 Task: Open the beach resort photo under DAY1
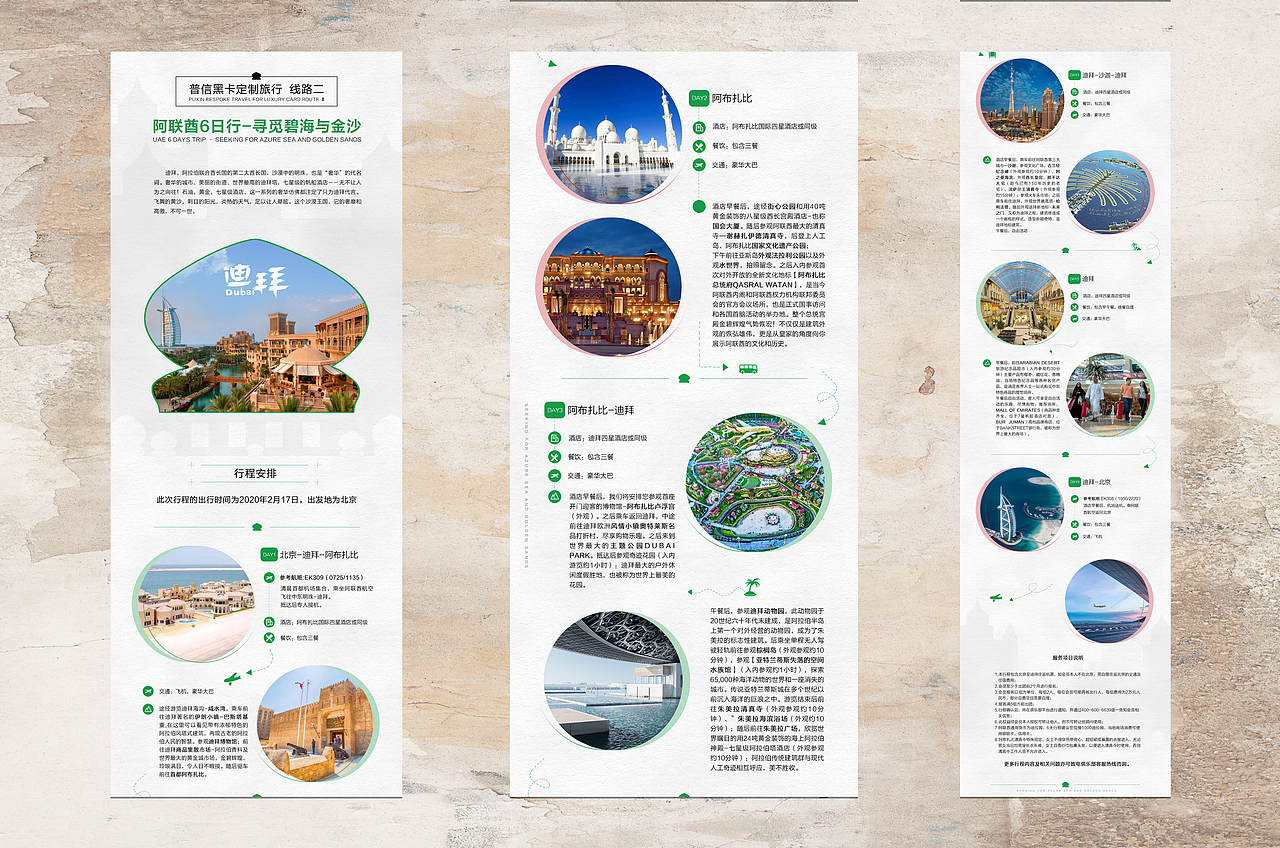coord(196,603)
